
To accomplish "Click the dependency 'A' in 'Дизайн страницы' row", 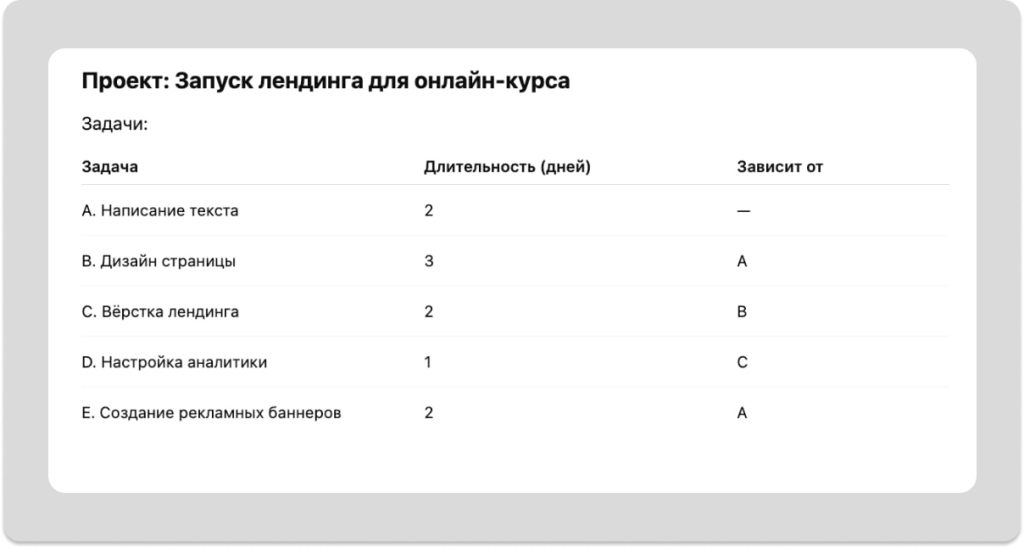I will tap(742, 261).
